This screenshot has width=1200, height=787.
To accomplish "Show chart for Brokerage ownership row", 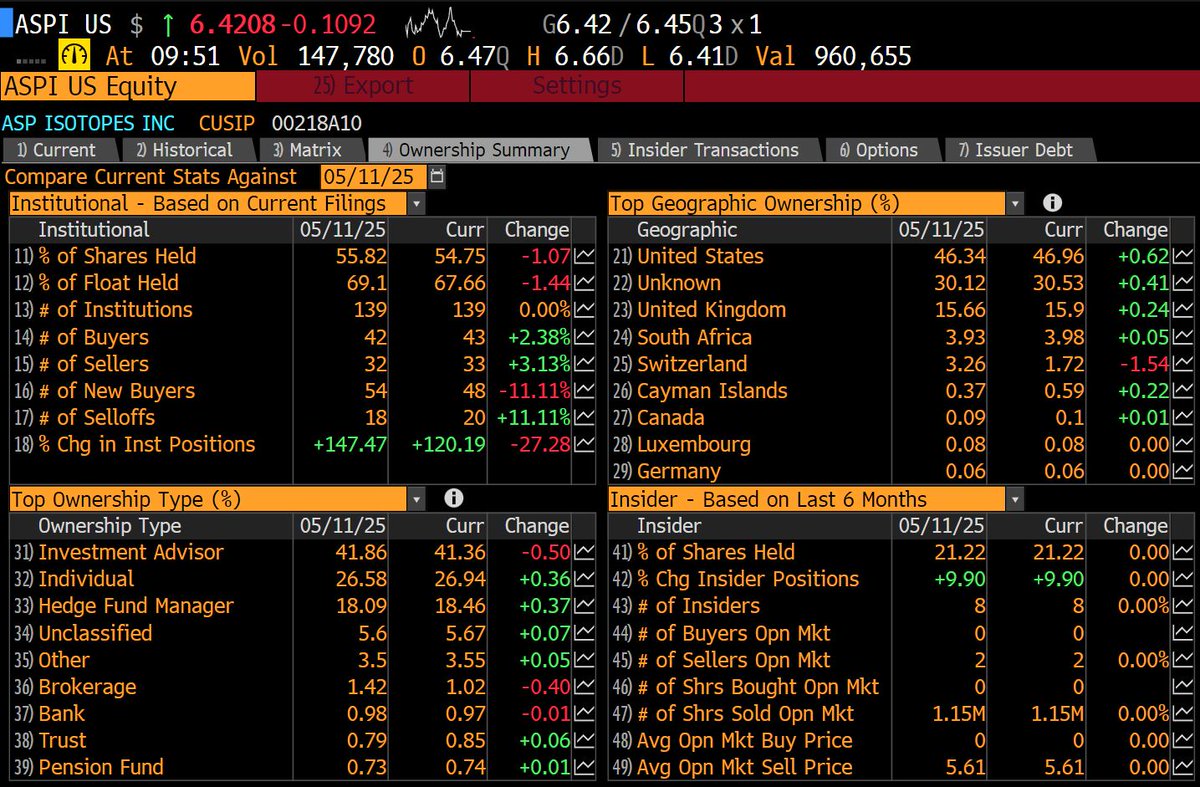I will click(x=584, y=687).
